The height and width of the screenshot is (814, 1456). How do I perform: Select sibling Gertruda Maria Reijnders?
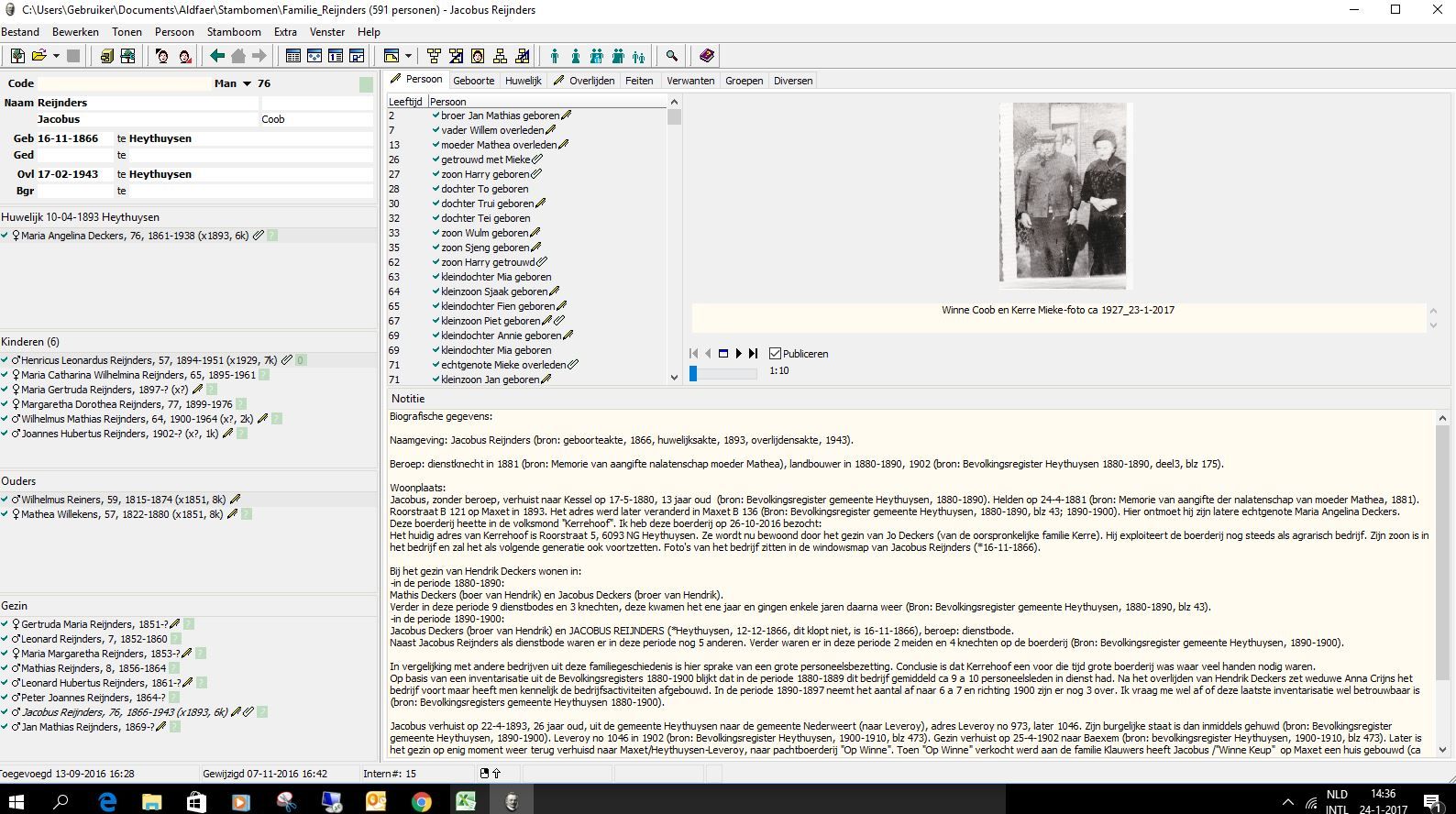(x=94, y=624)
